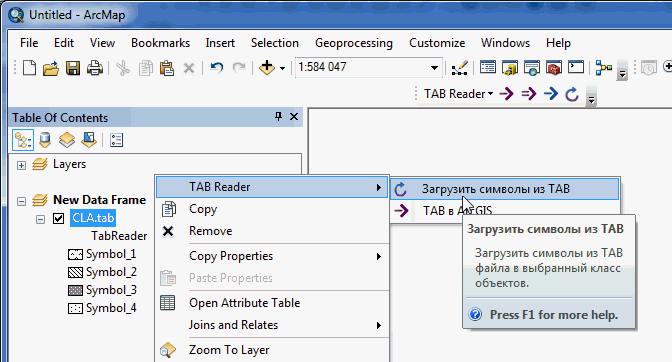Switch to List By Visibility view

pyautogui.click(x=67, y=140)
